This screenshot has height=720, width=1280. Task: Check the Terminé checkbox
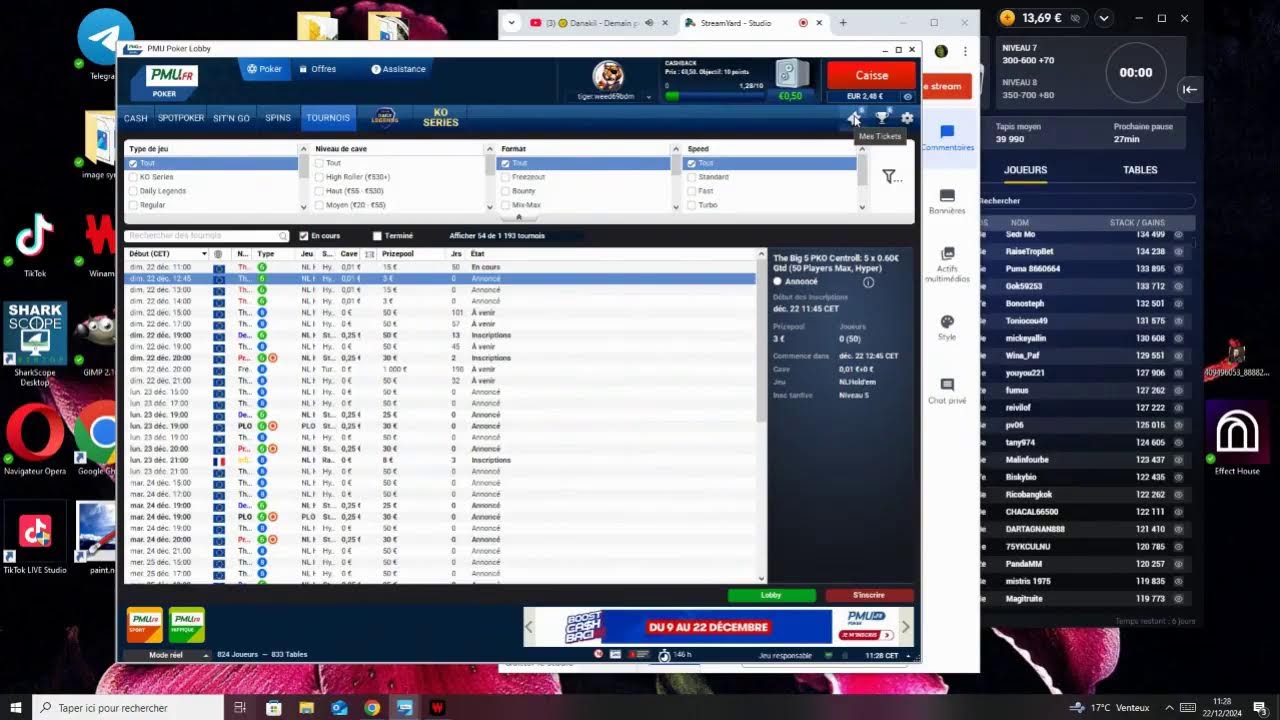(377, 236)
